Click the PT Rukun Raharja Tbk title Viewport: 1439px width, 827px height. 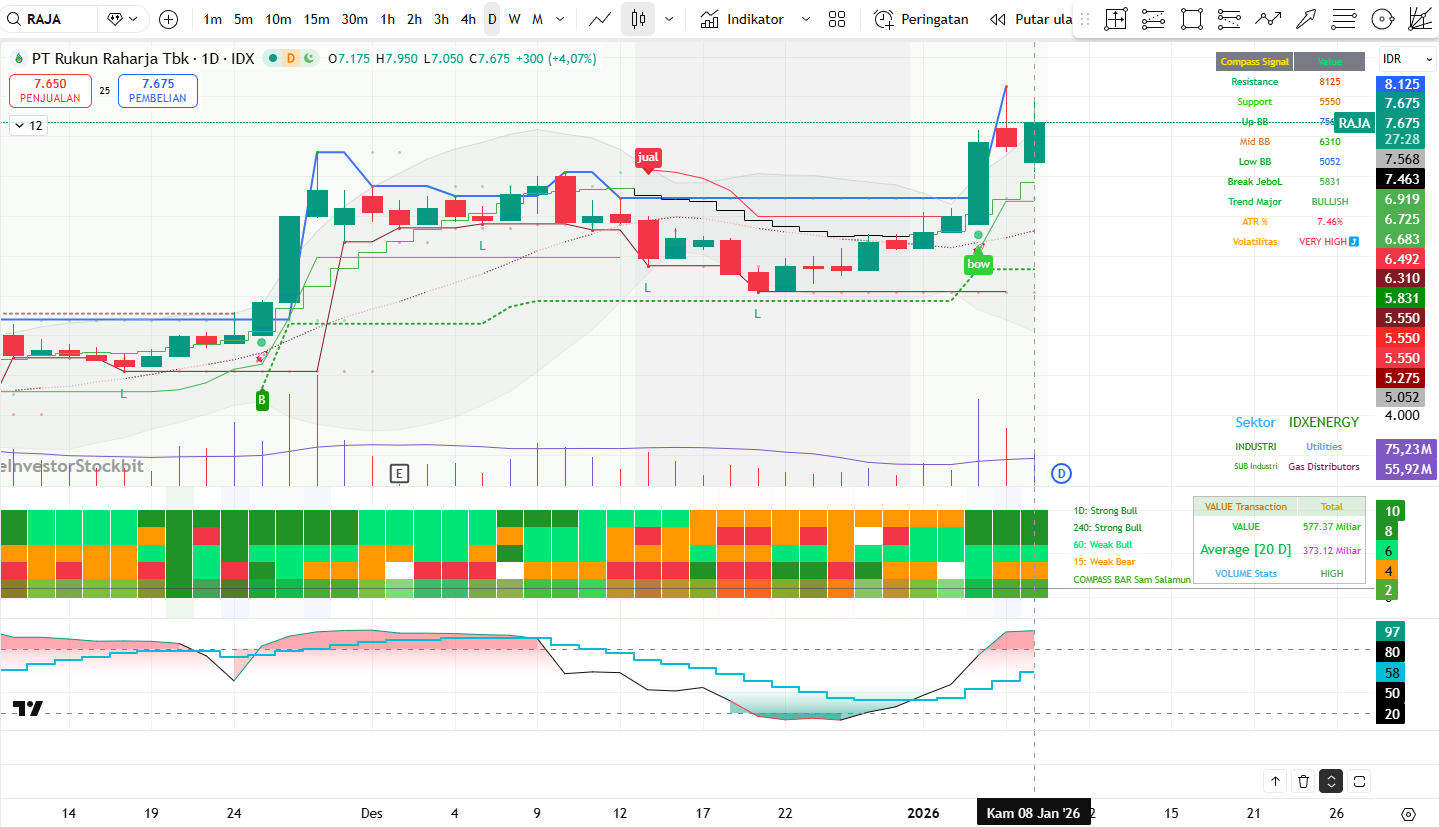112,59
